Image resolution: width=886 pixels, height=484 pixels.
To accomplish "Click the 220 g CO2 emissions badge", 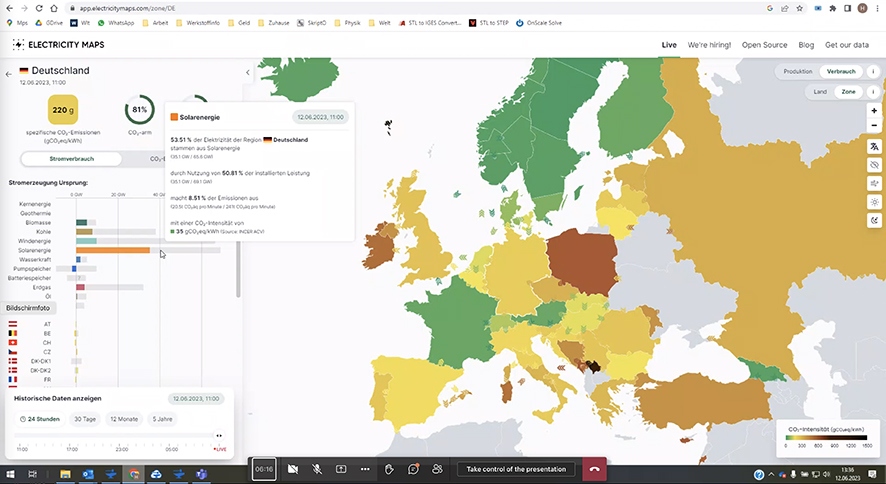I will point(63,110).
